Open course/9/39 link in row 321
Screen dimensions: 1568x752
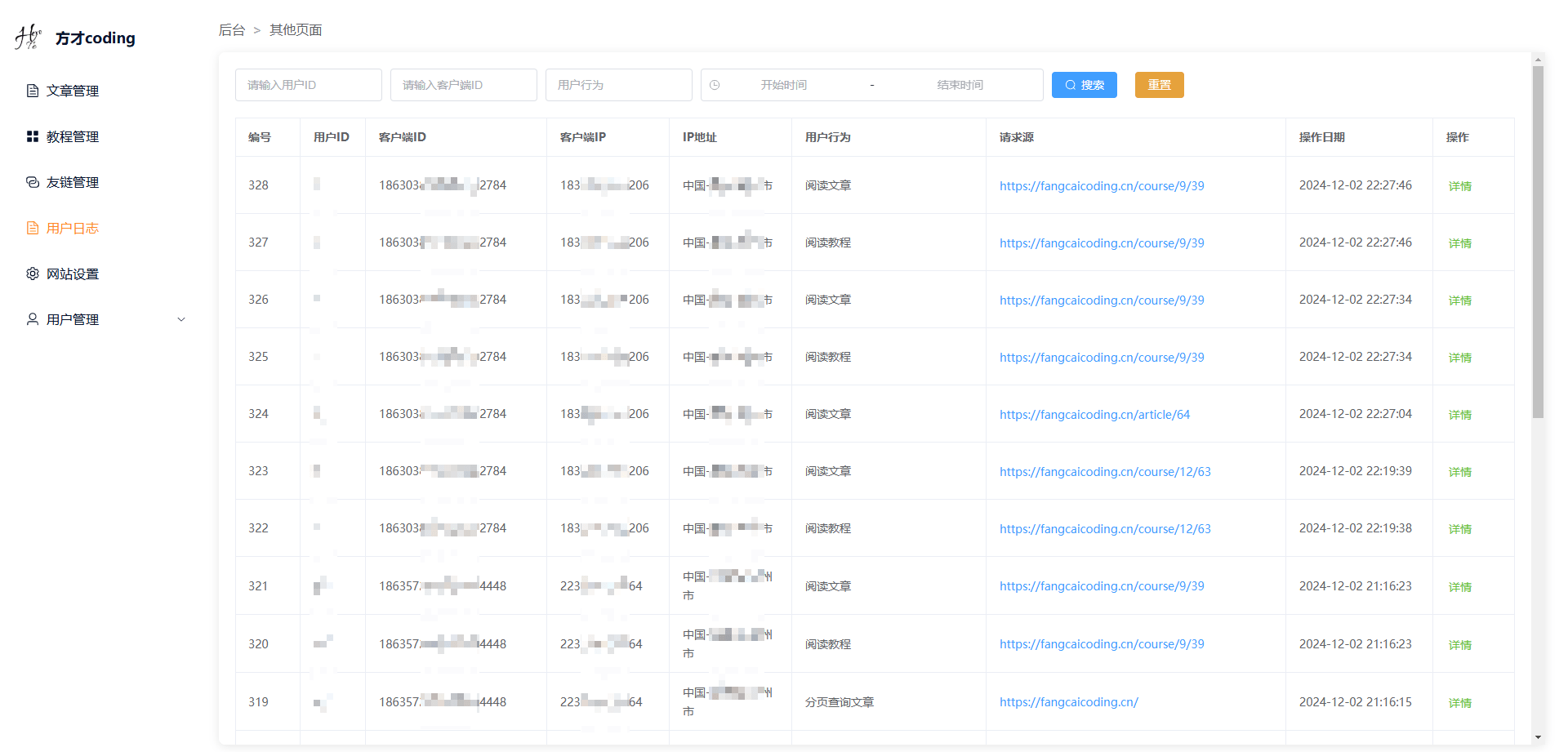pos(1102,586)
